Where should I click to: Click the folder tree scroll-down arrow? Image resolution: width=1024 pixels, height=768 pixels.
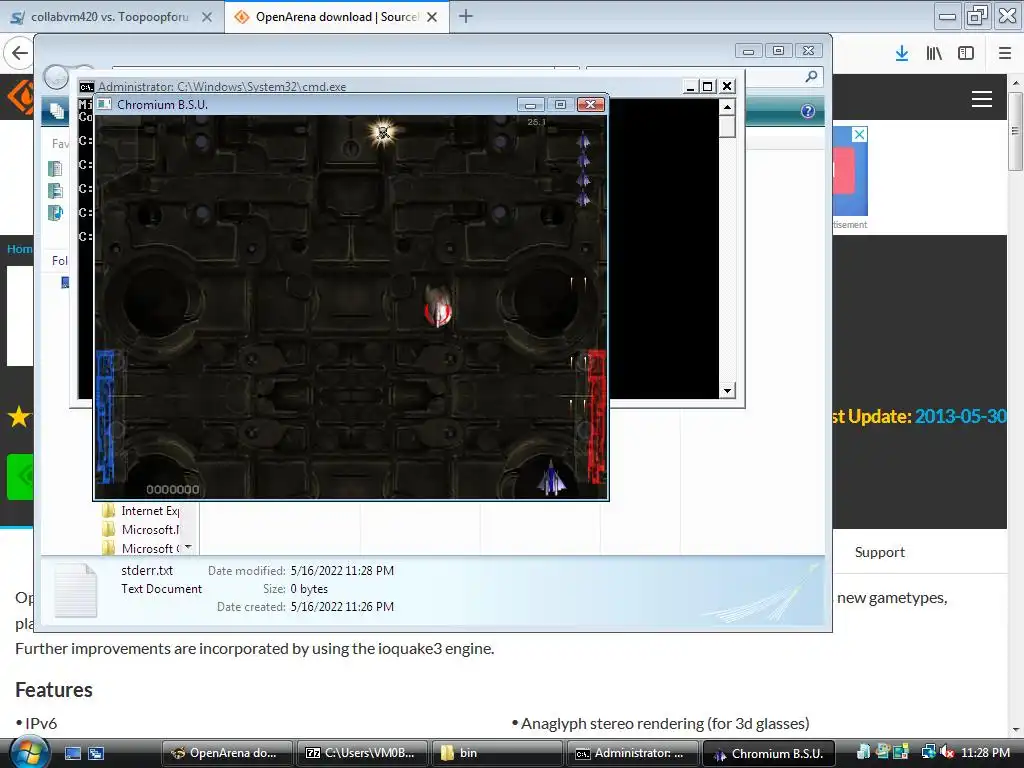pyautogui.click(x=188, y=547)
